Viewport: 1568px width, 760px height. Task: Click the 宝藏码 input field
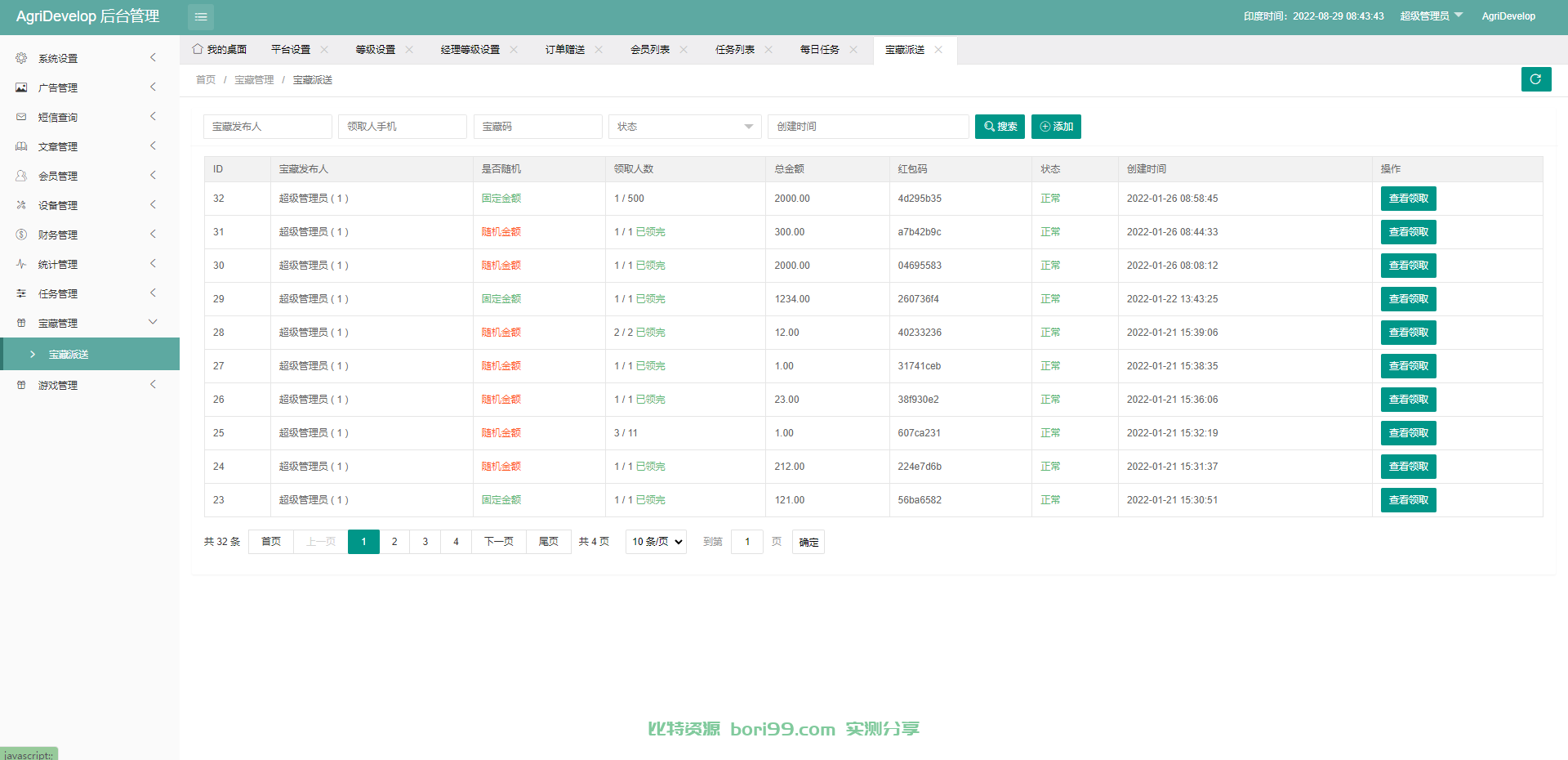click(x=538, y=127)
